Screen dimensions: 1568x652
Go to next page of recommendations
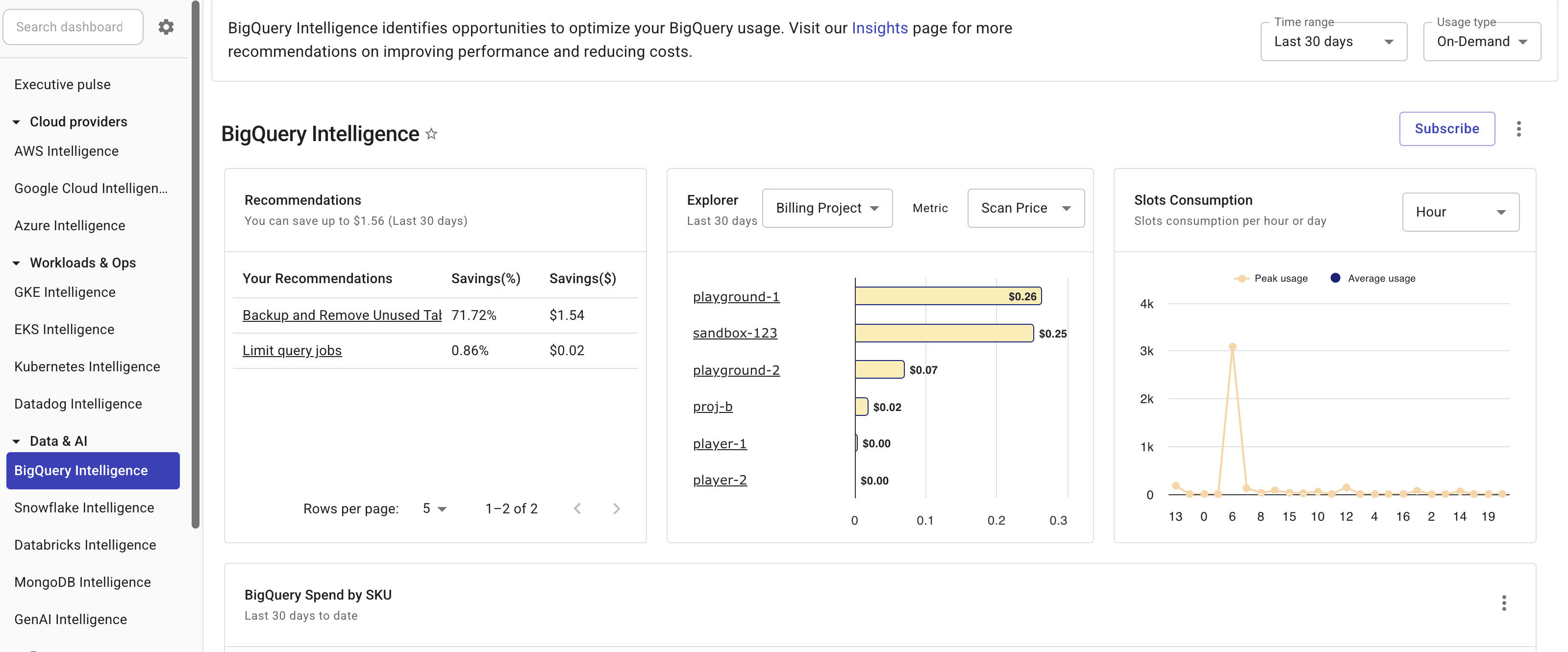tap(617, 508)
